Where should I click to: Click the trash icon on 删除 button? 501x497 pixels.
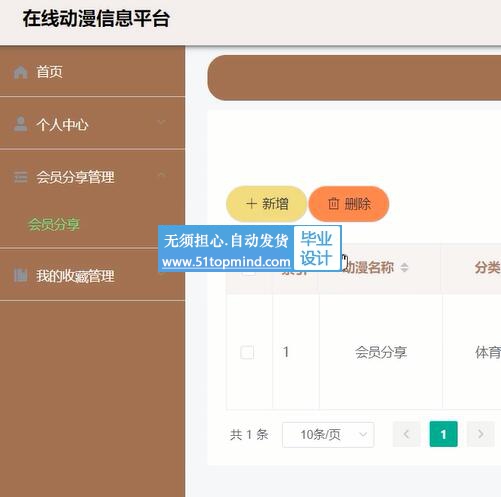click(x=333, y=204)
